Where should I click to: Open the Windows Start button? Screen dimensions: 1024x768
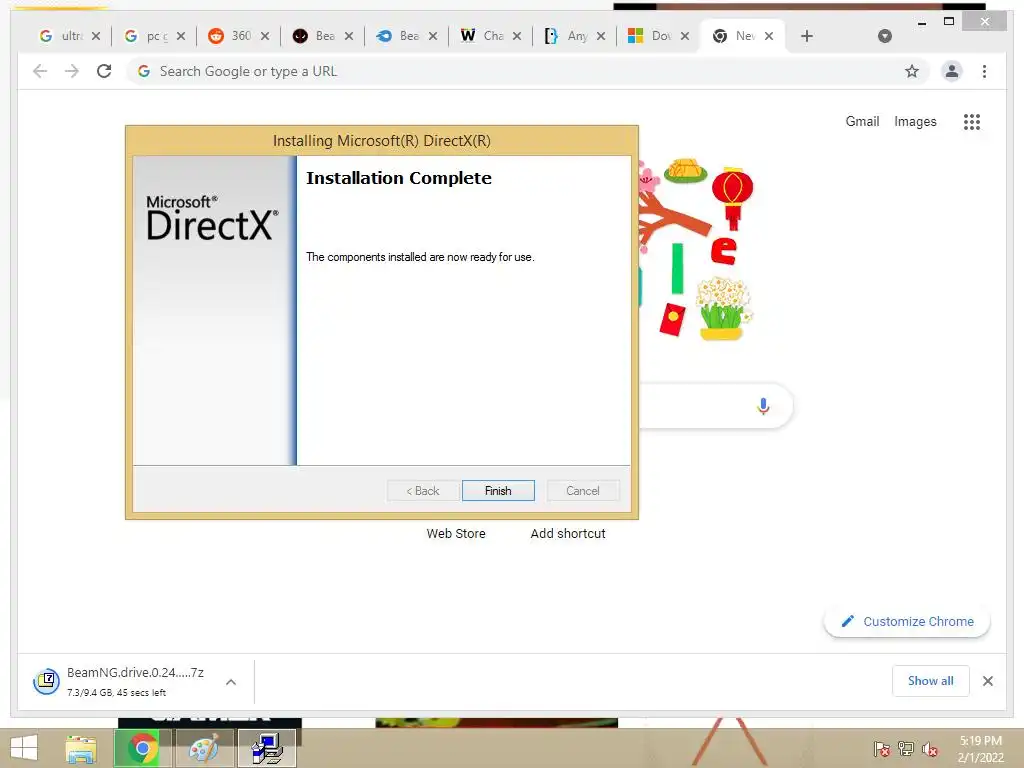click(x=24, y=748)
